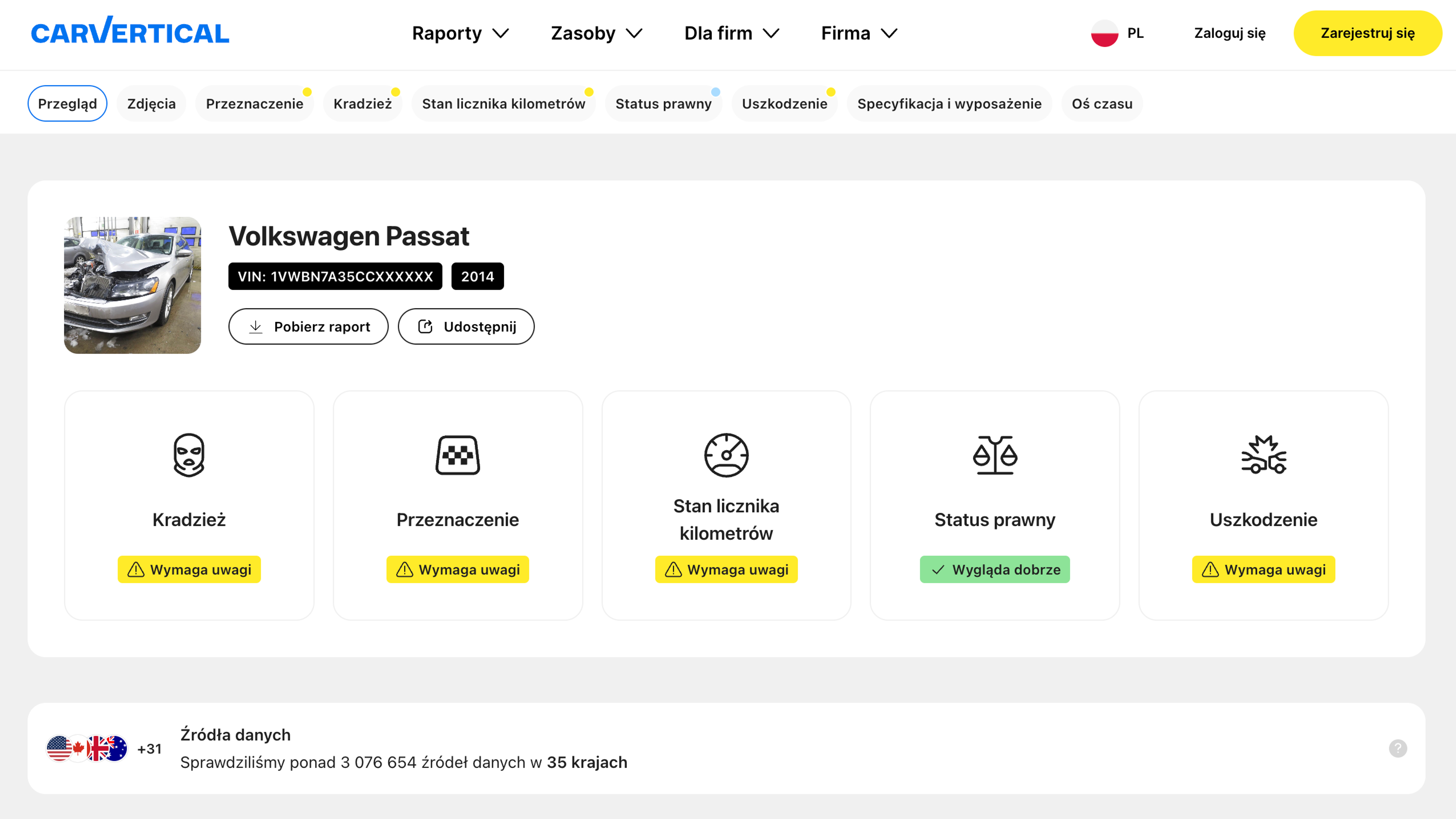Click the taxi checker icon for Przeznaczenie
The width and height of the screenshot is (1456, 819).
tap(457, 455)
